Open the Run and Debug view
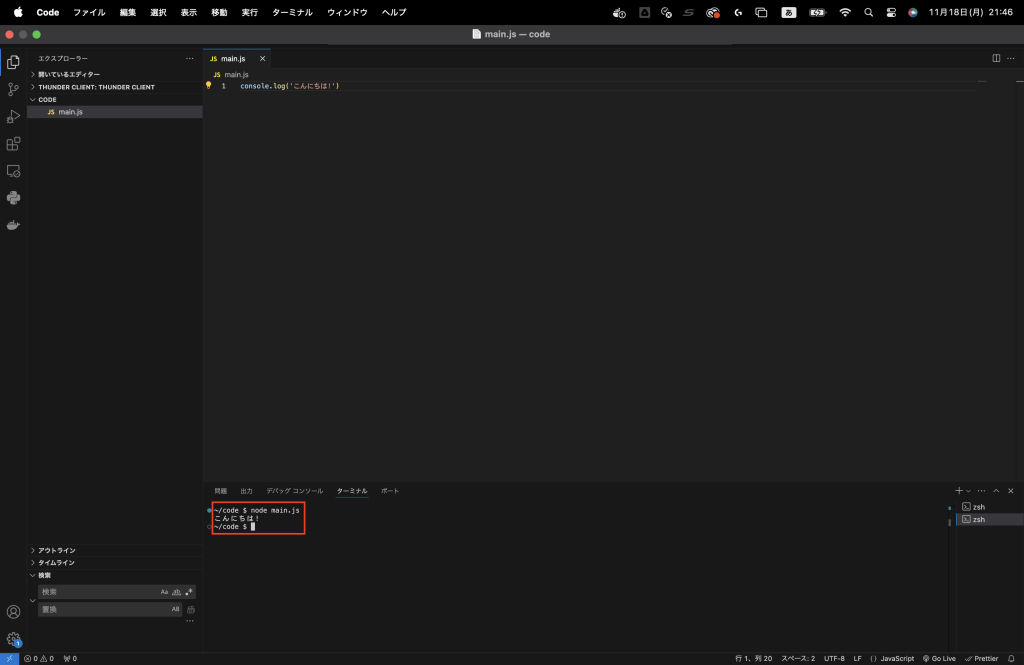 point(13,116)
